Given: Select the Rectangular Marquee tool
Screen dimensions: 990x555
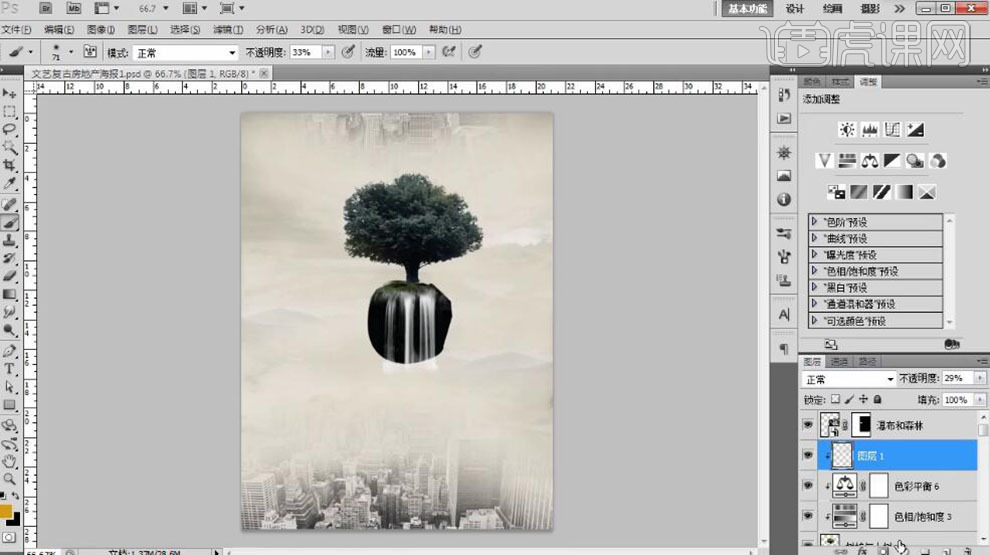Looking at the screenshot, I should point(9,112).
